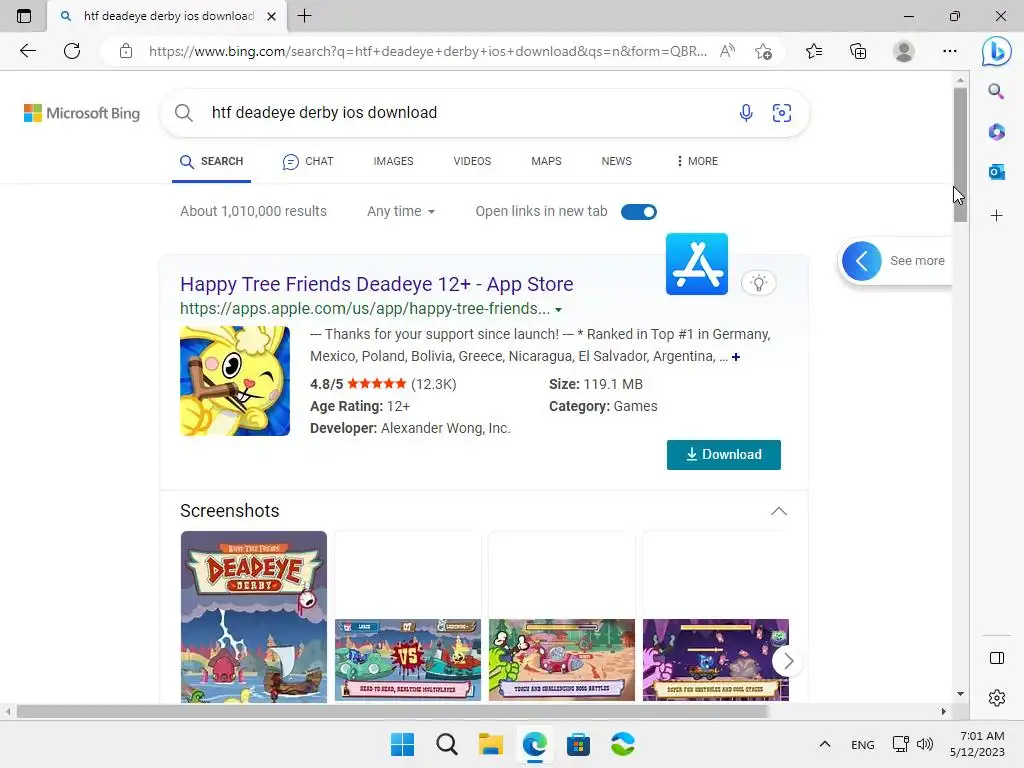Open Bing Chat sidebar button
The height and width of the screenshot is (768, 1024).
pyautogui.click(x=996, y=51)
